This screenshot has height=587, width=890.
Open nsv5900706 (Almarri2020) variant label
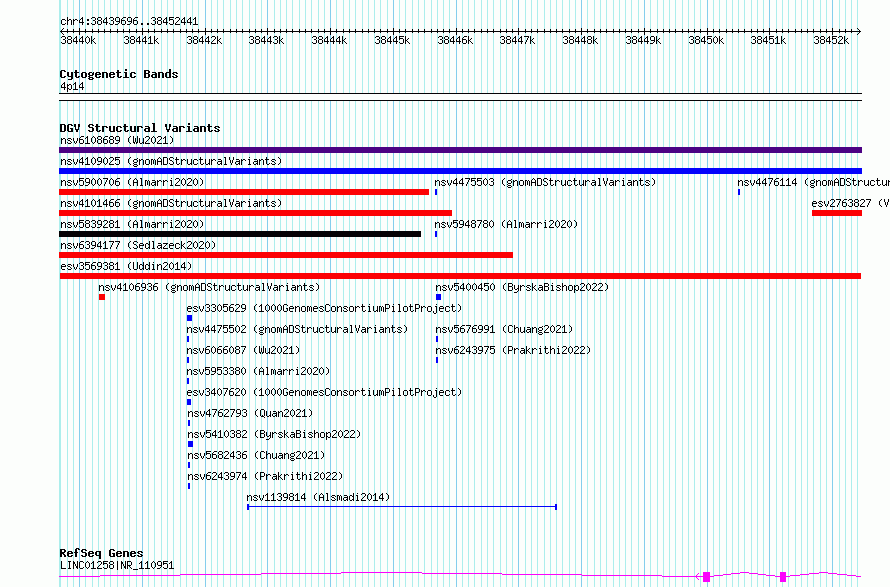[132, 182]
